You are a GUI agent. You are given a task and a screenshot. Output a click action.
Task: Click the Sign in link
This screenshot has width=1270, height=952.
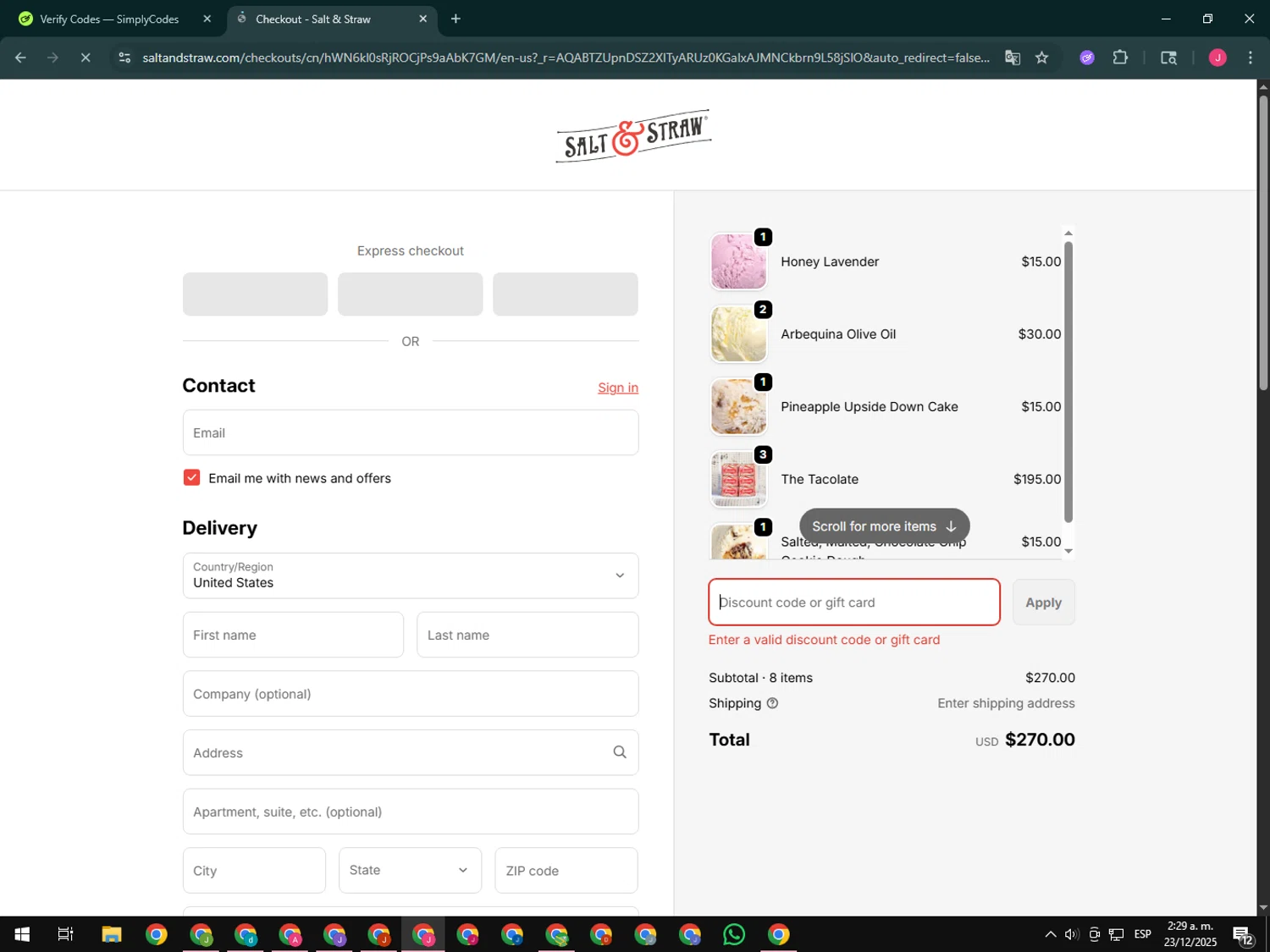tap(618, 388)
